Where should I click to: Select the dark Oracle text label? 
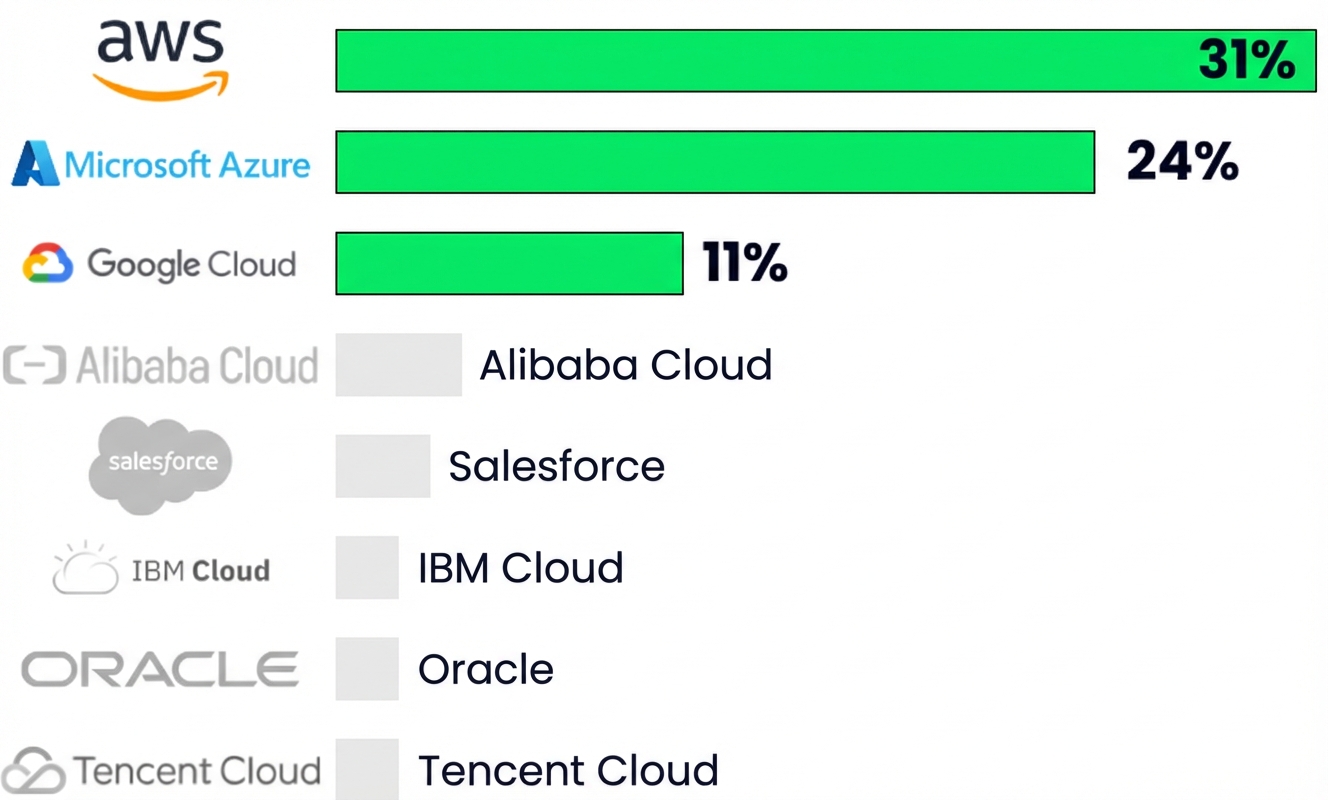point(485,669)
